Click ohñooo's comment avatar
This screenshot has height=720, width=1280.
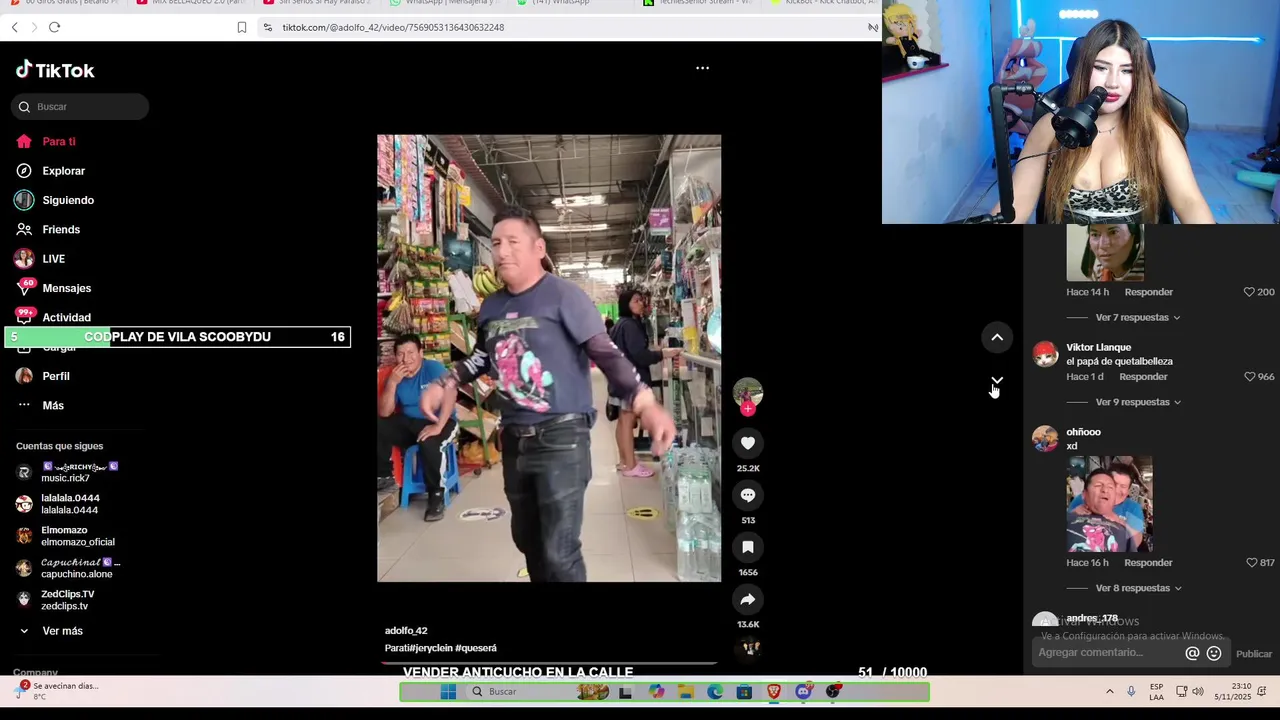[x=1045, y=439]
